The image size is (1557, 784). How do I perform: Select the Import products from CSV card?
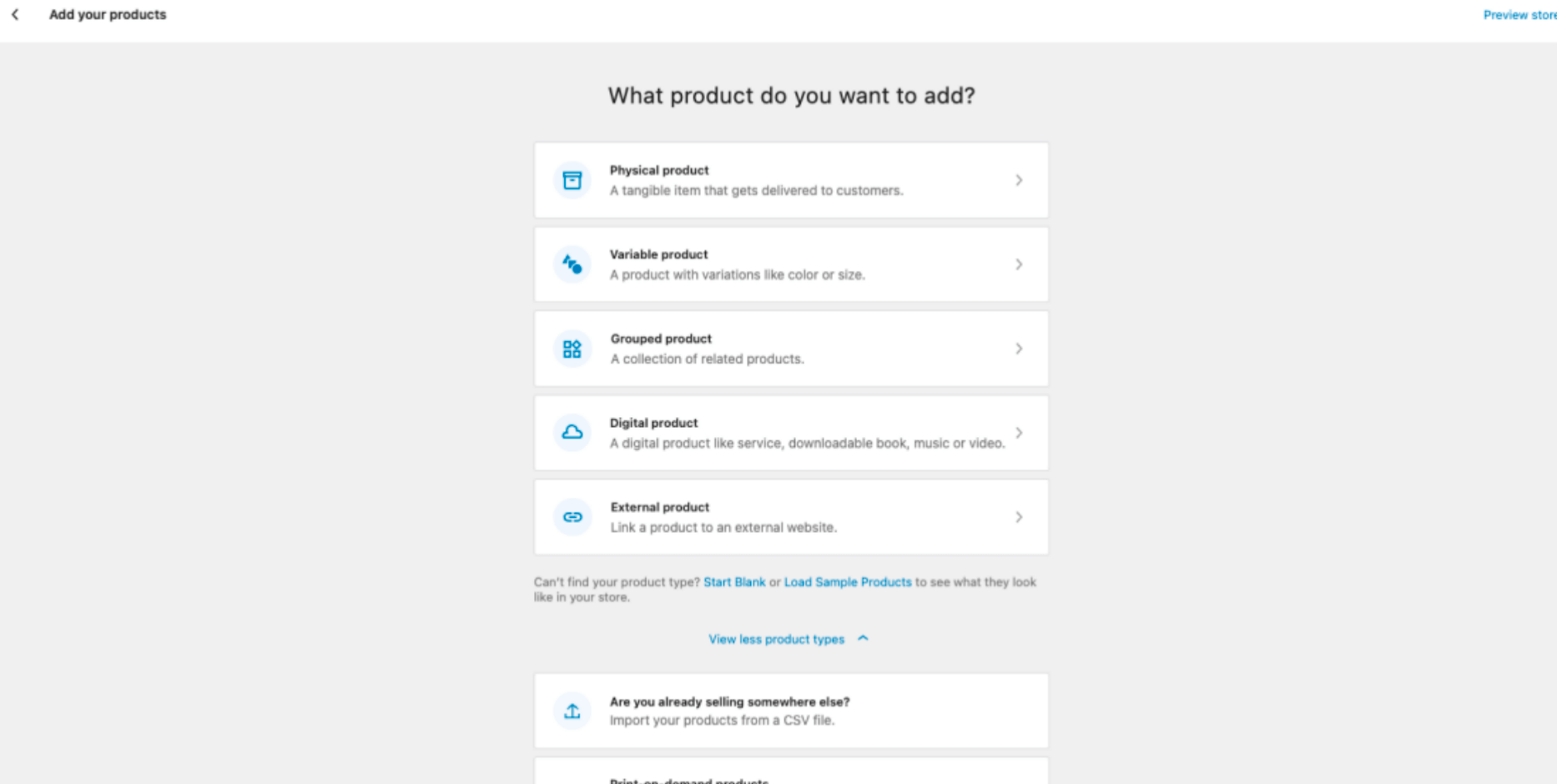pos(791,711)
